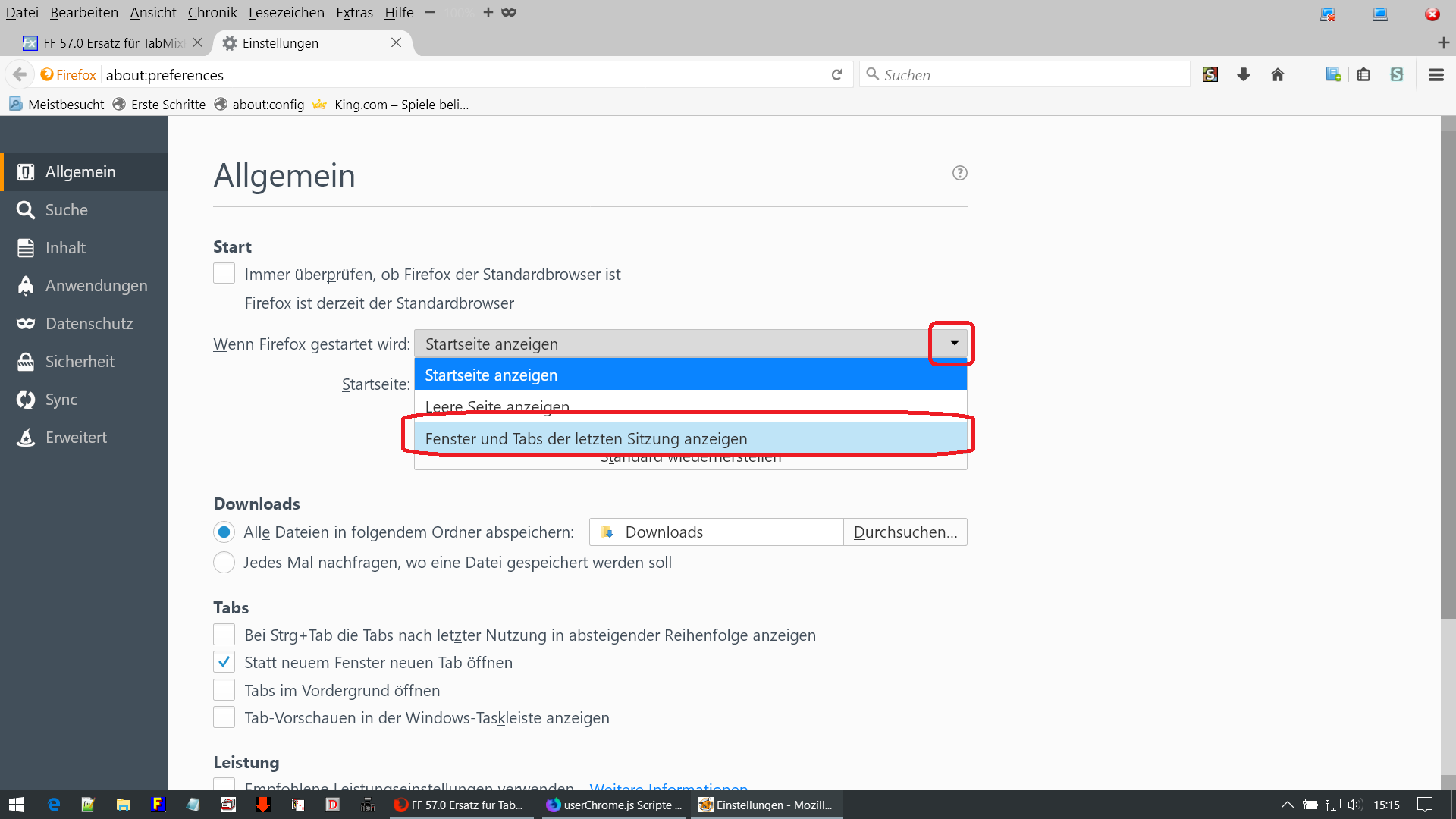Open the hamburger menu icon

1436,74
